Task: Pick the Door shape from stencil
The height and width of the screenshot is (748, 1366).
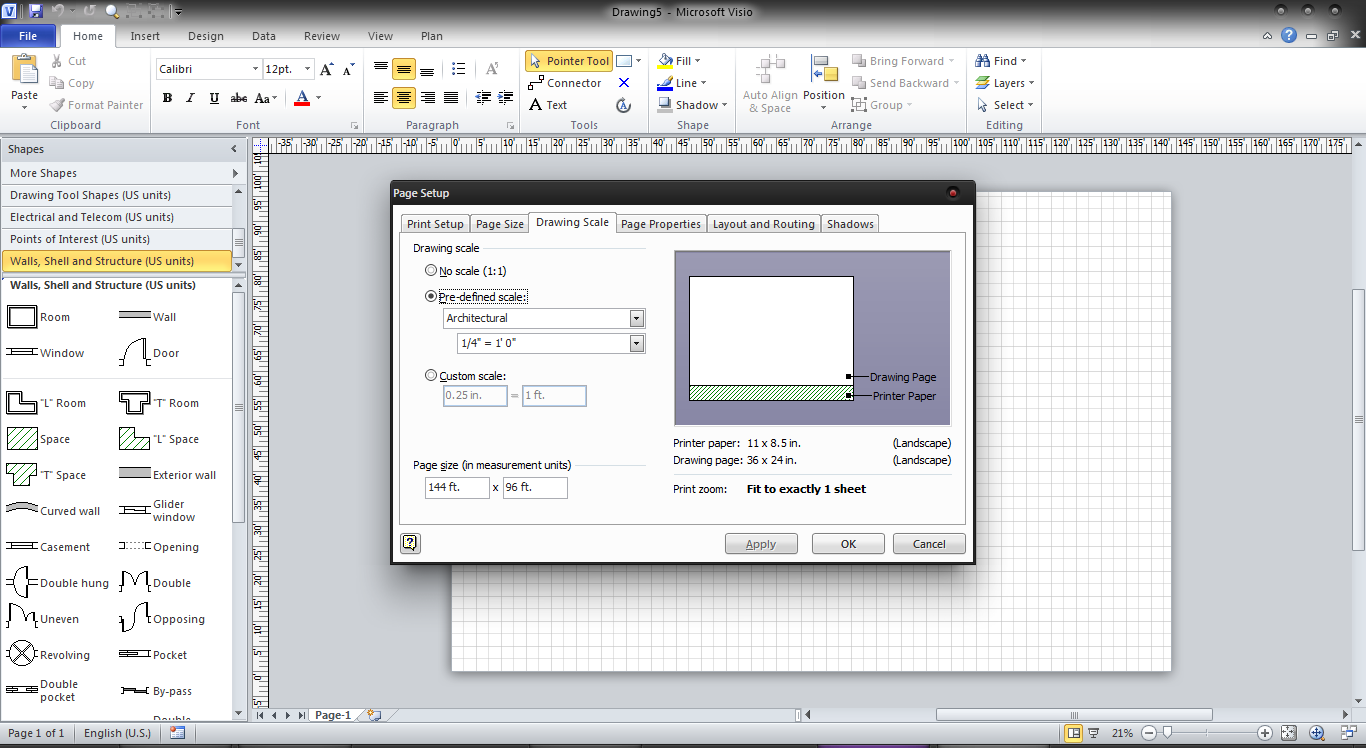Action: (150, 353)
